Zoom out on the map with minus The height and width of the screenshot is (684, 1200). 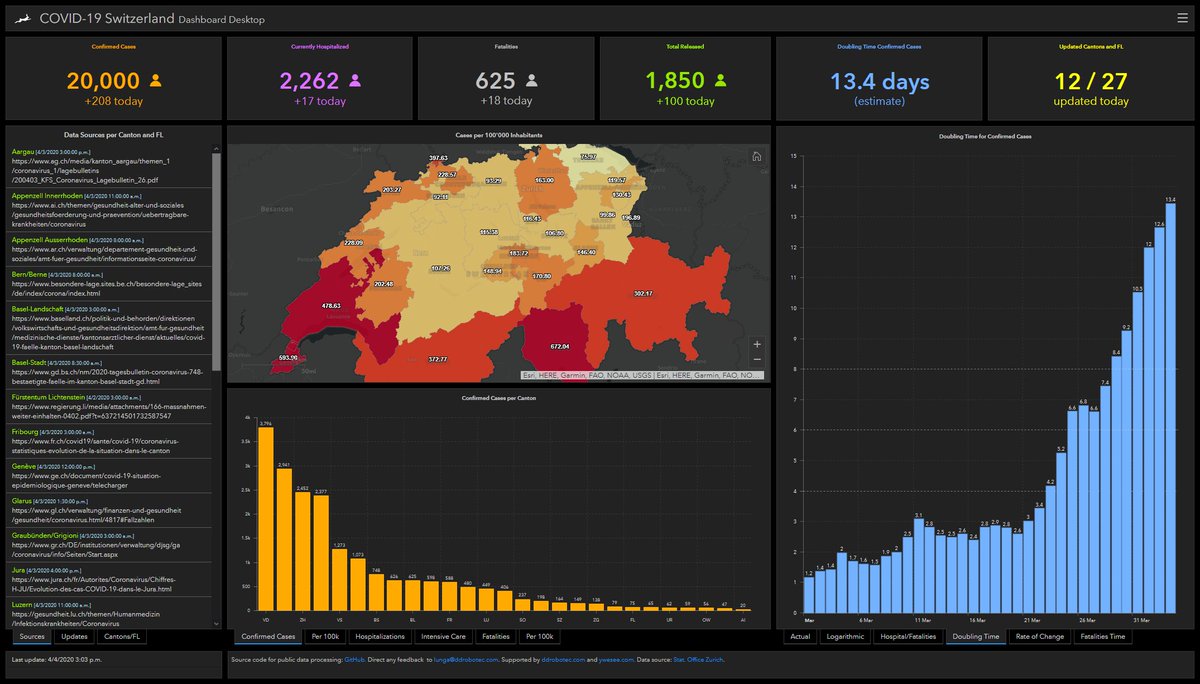point(757,359)
